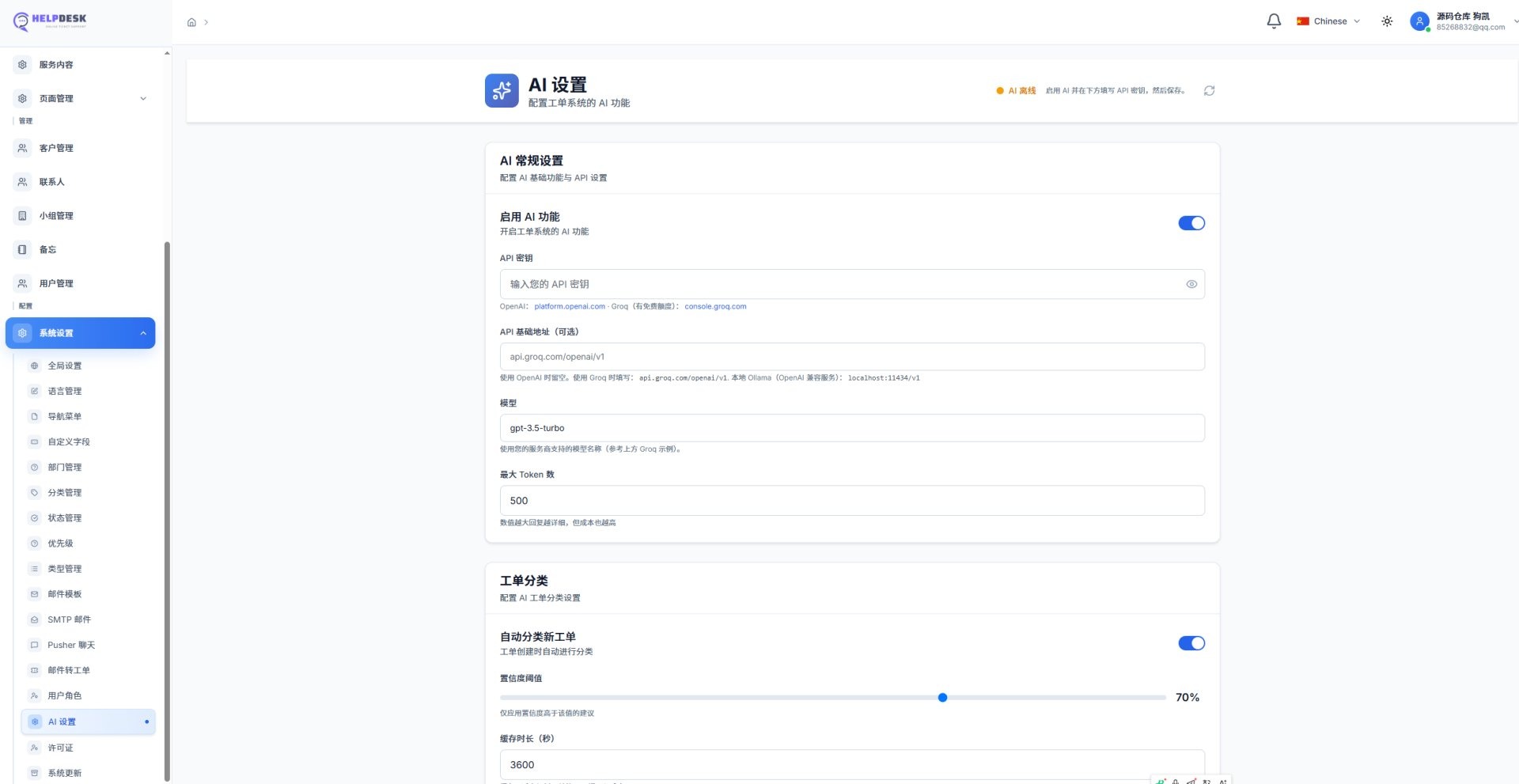Click 联系人 sidebar icon

[22, 182]
